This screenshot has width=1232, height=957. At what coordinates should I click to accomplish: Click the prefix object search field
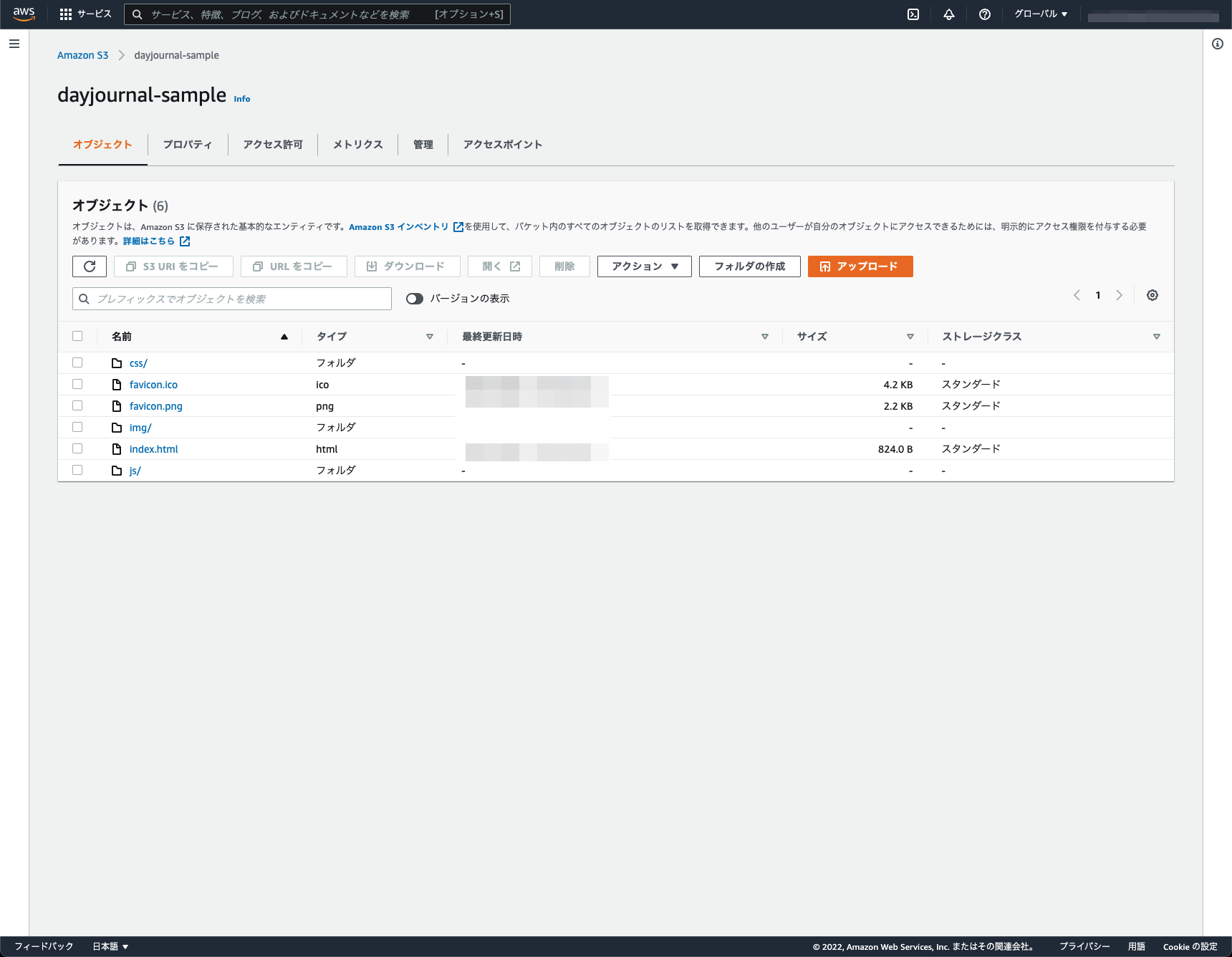(232, 299)
